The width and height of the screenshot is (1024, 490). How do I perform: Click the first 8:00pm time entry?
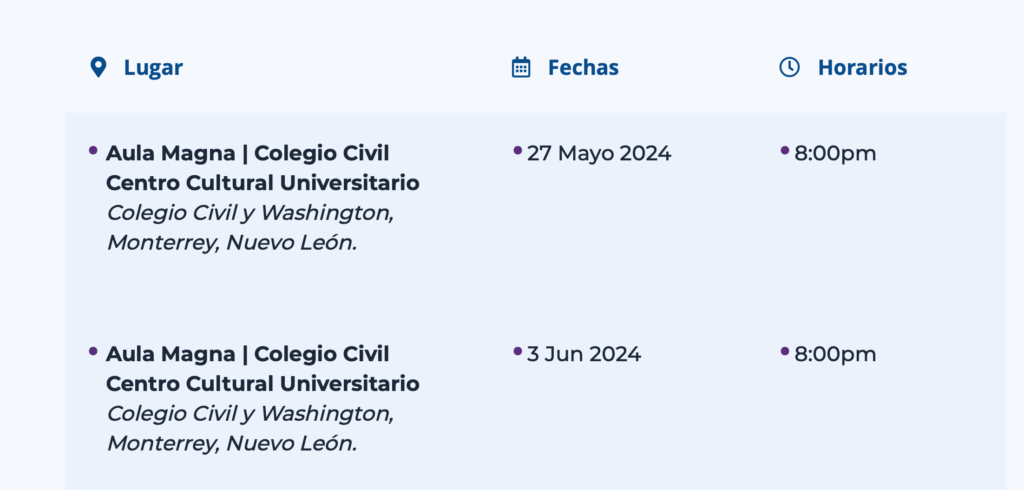(835, 154)
